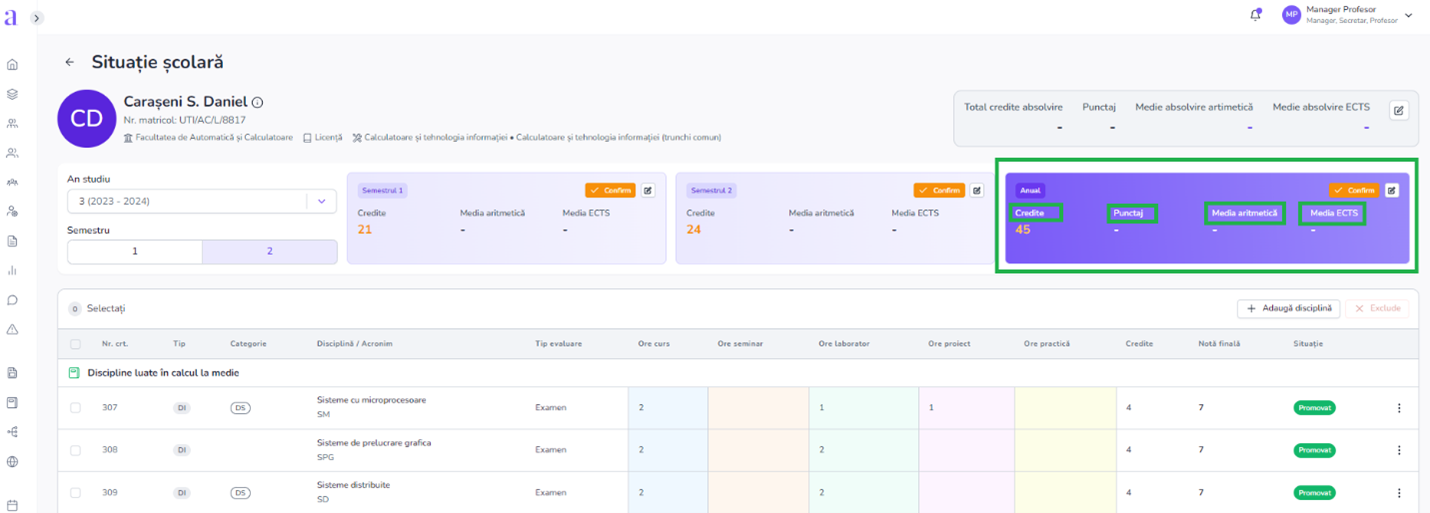Click the edit icon in Semestrul 1 card

pos(648,190)
